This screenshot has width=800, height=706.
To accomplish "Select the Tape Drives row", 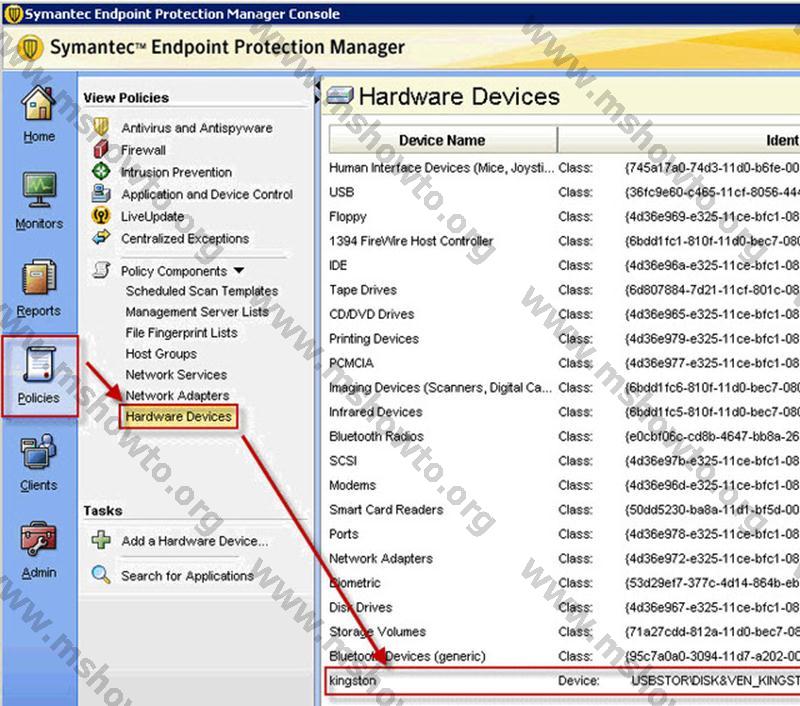I will [563, 290].
